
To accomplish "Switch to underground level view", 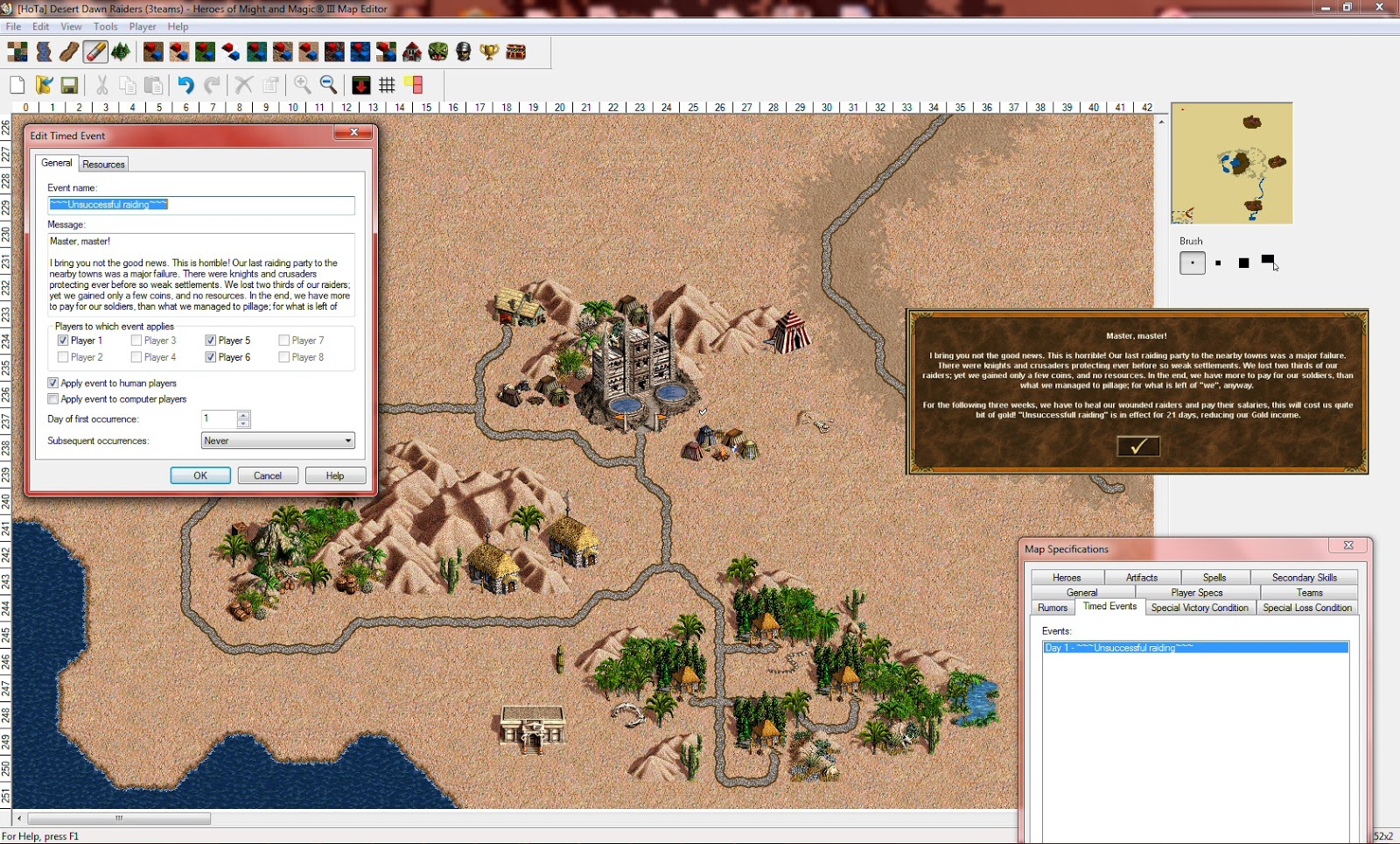I will pyautogui.click(x=361, y=85).
